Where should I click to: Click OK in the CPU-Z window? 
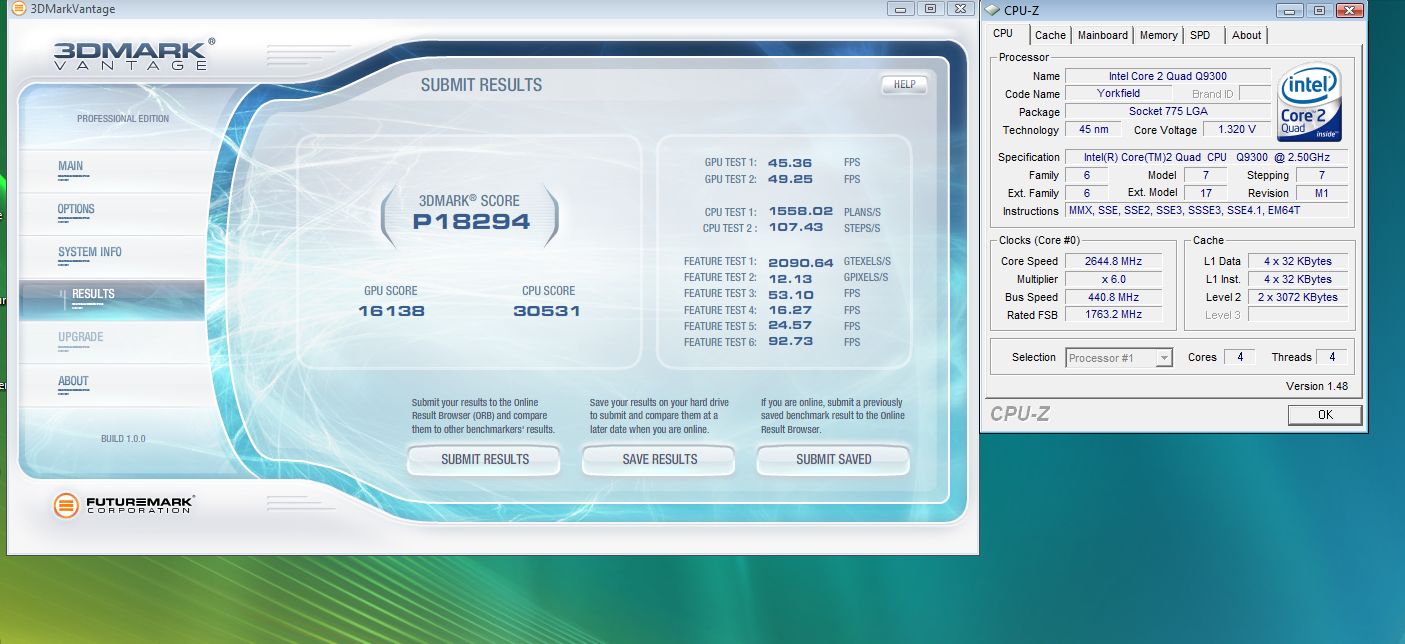coord(1324,415)
